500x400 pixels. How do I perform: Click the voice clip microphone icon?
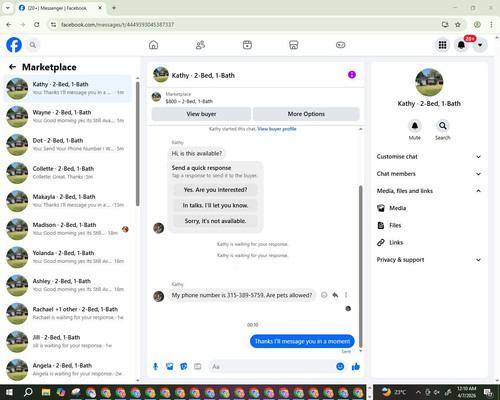coord(155,367)
